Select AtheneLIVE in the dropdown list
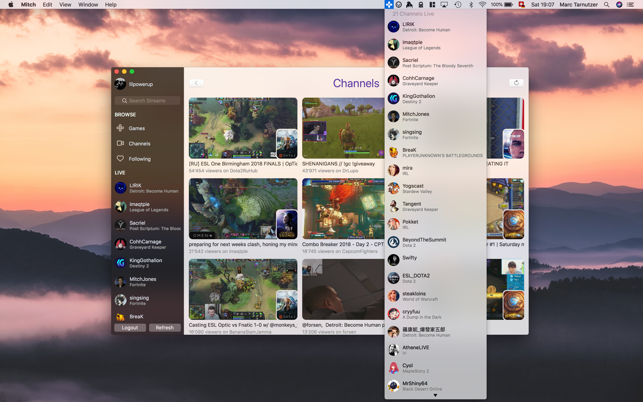 (436, 349)
